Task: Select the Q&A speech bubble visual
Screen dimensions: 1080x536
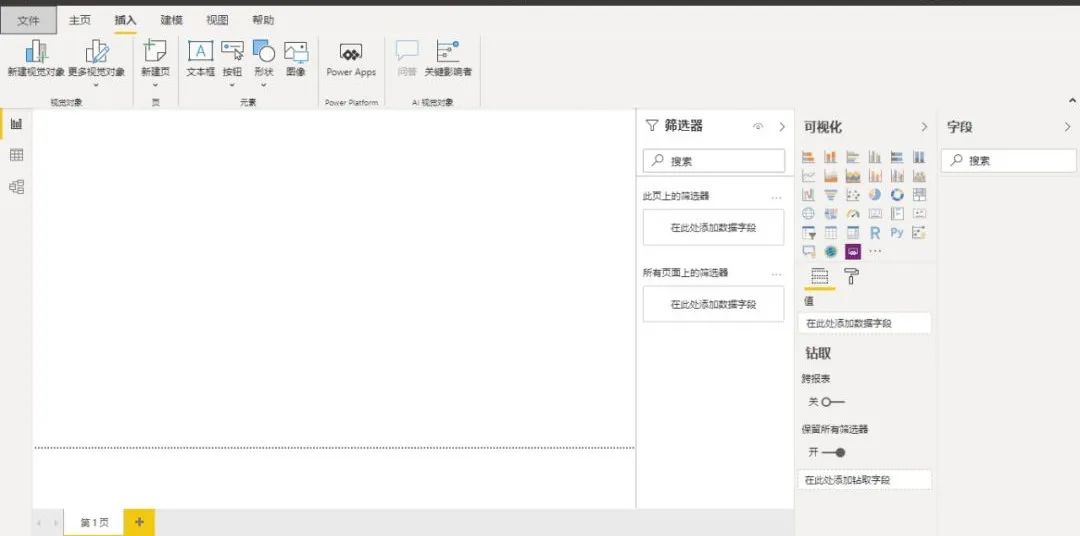Action: click(809, 251)
